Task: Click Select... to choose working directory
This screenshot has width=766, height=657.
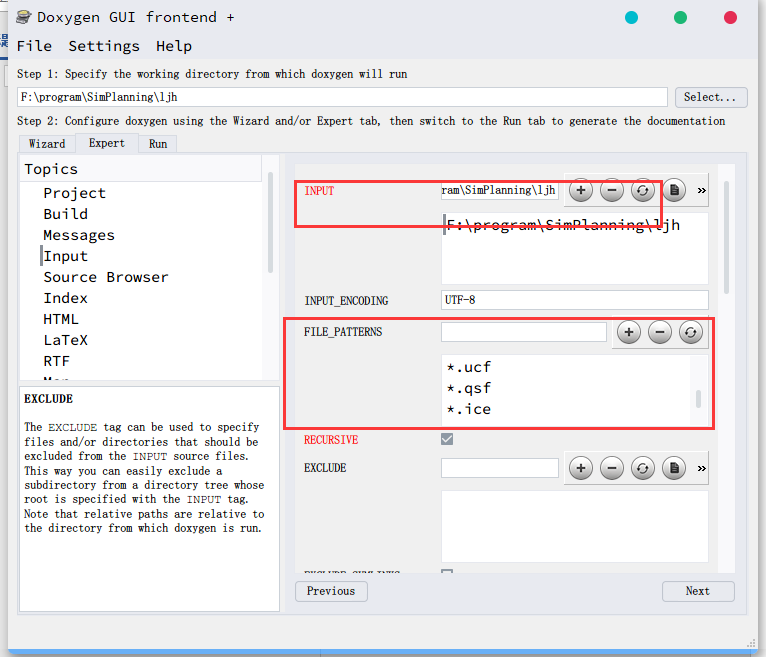Action: [711, 97]
